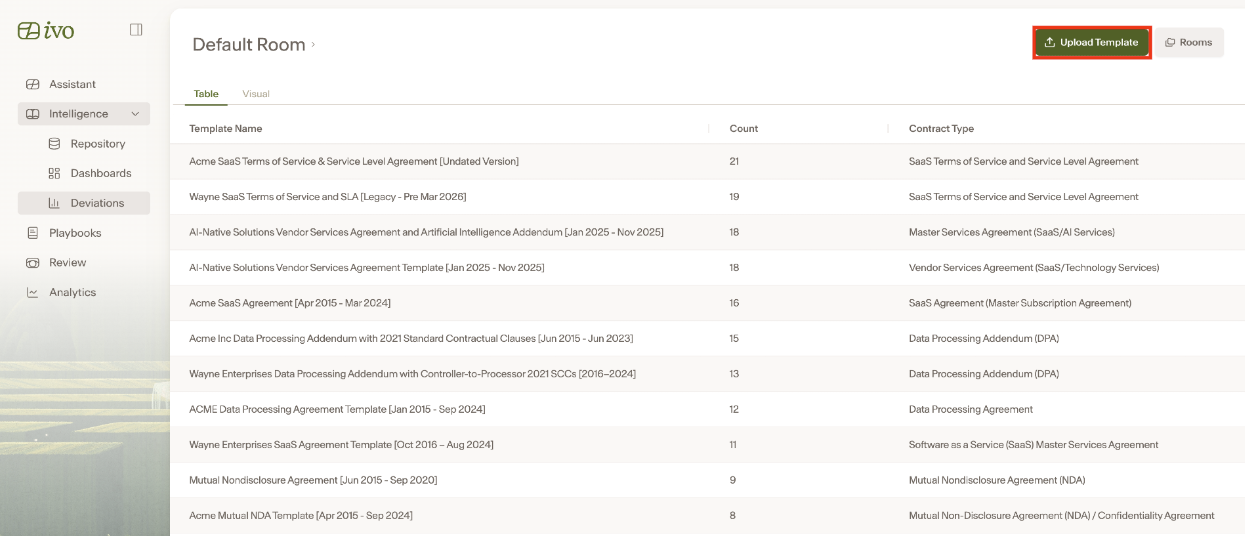Click the Analytics line chart icon
Screen dimensions: 1245x536
coord(32,292)
